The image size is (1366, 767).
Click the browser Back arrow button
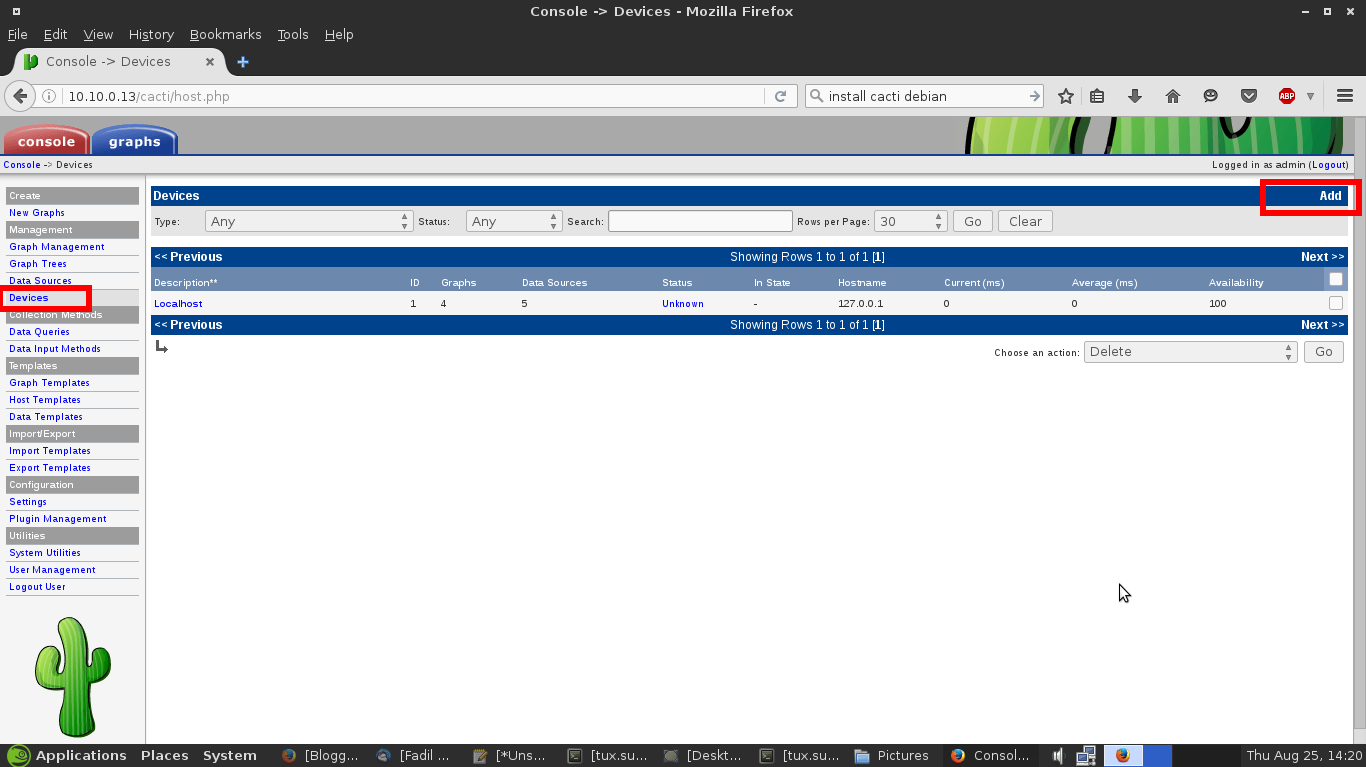(20, 96)
